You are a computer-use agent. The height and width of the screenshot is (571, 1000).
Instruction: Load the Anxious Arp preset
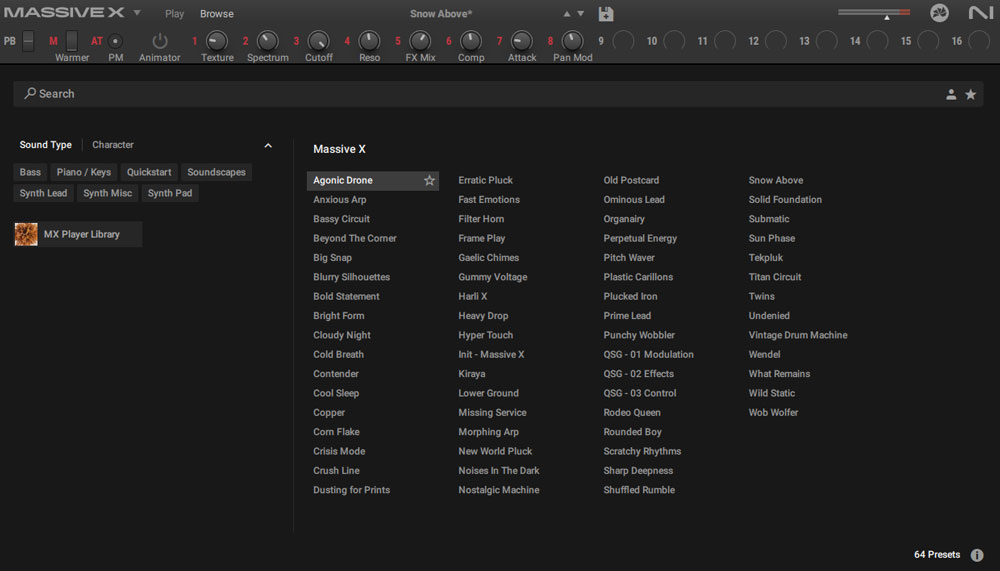click(x=339, y=200)
